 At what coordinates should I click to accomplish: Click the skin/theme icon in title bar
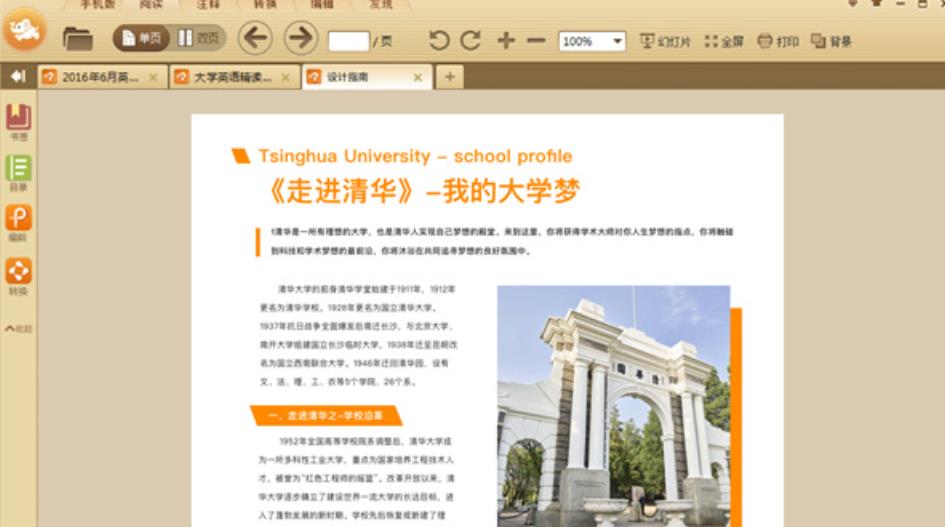(876, 4)
